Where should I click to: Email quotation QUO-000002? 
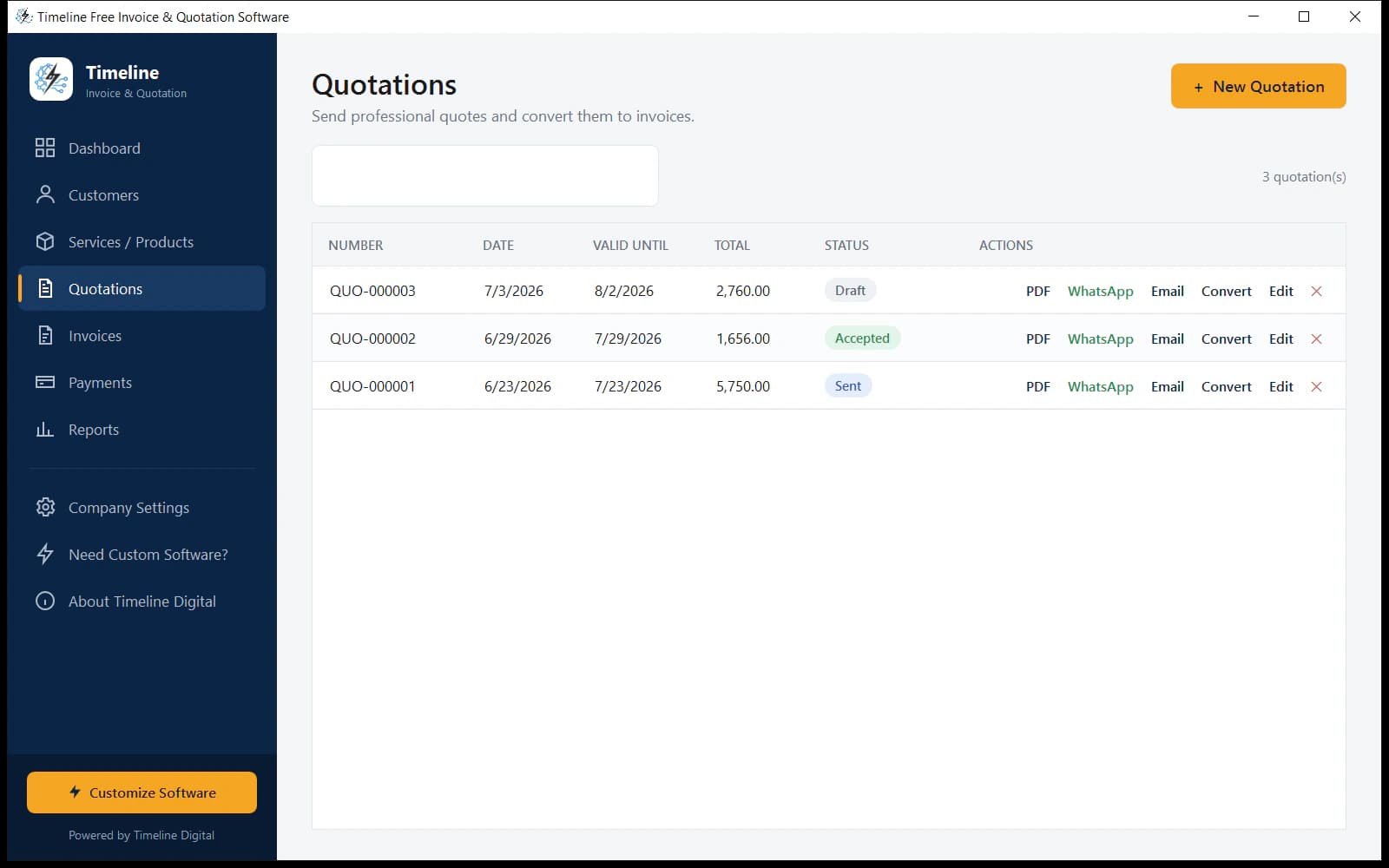[x=1167, y=339]
